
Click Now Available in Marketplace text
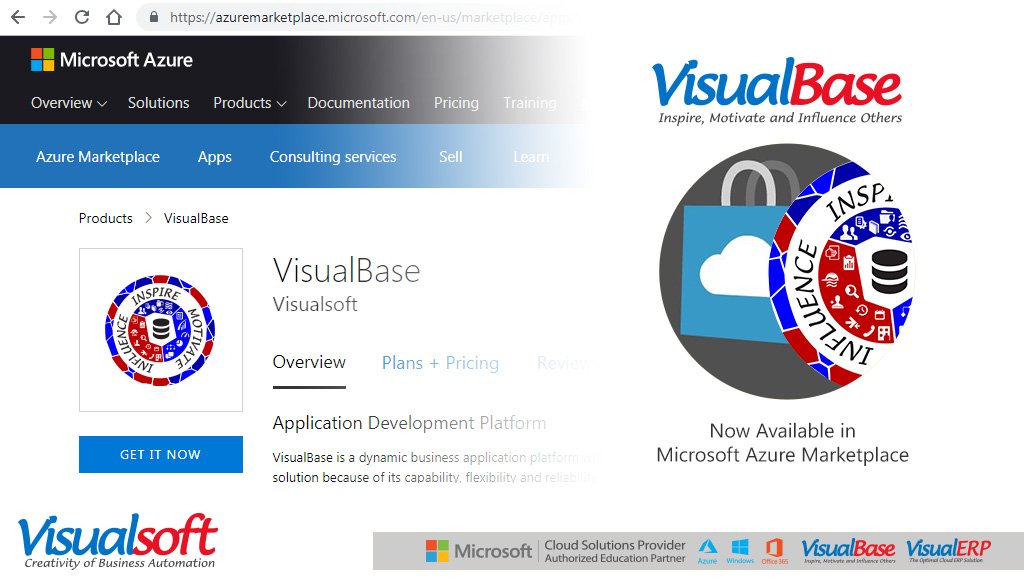(x=782, y=443)
